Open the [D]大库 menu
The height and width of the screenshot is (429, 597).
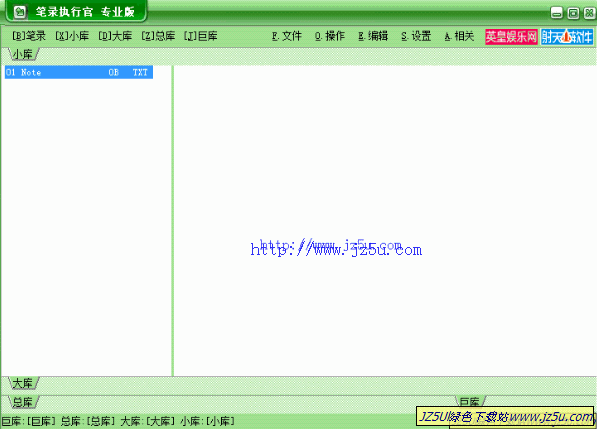[x=115, y=36]
